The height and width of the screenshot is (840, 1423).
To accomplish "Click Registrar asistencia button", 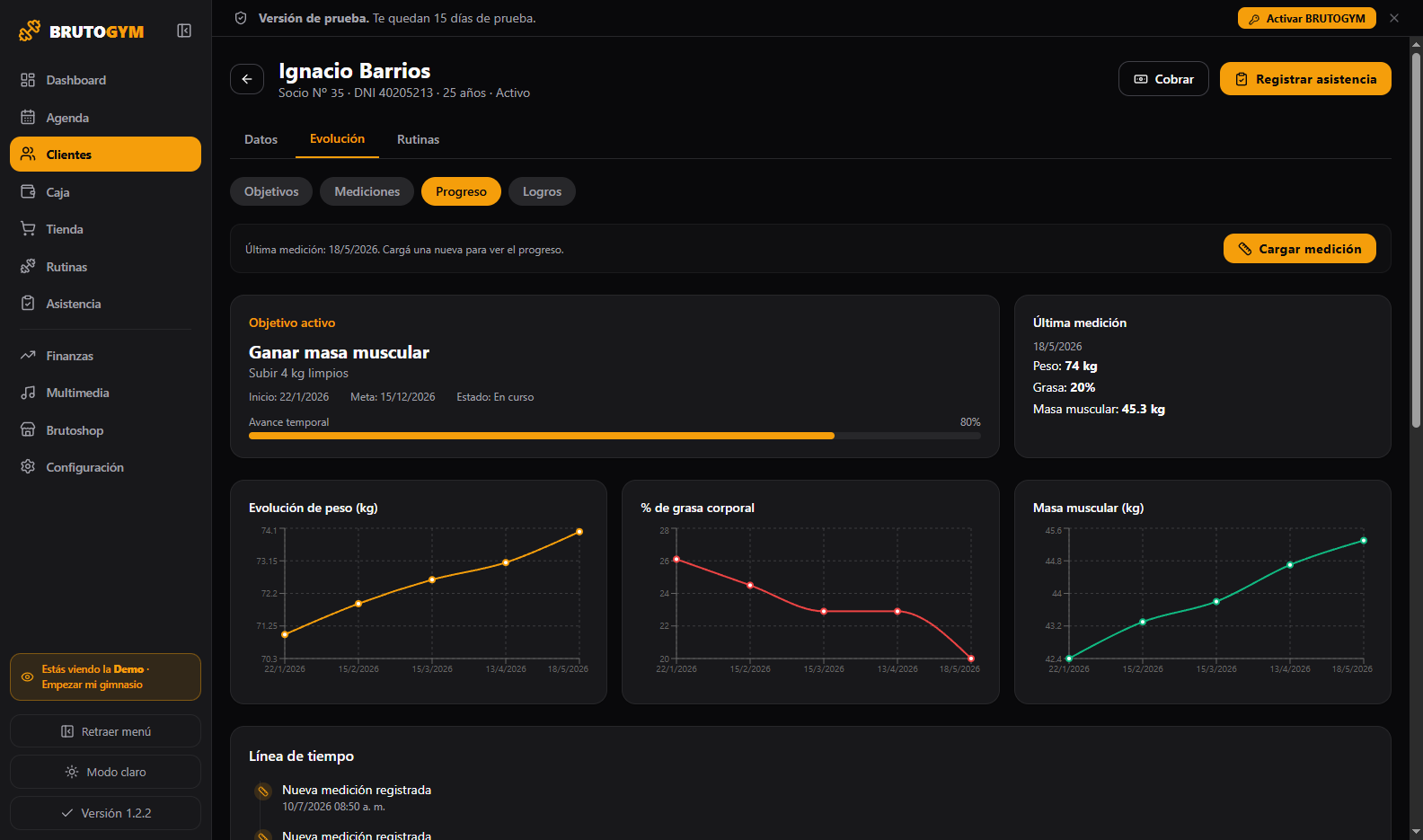I will point(1305,79).
